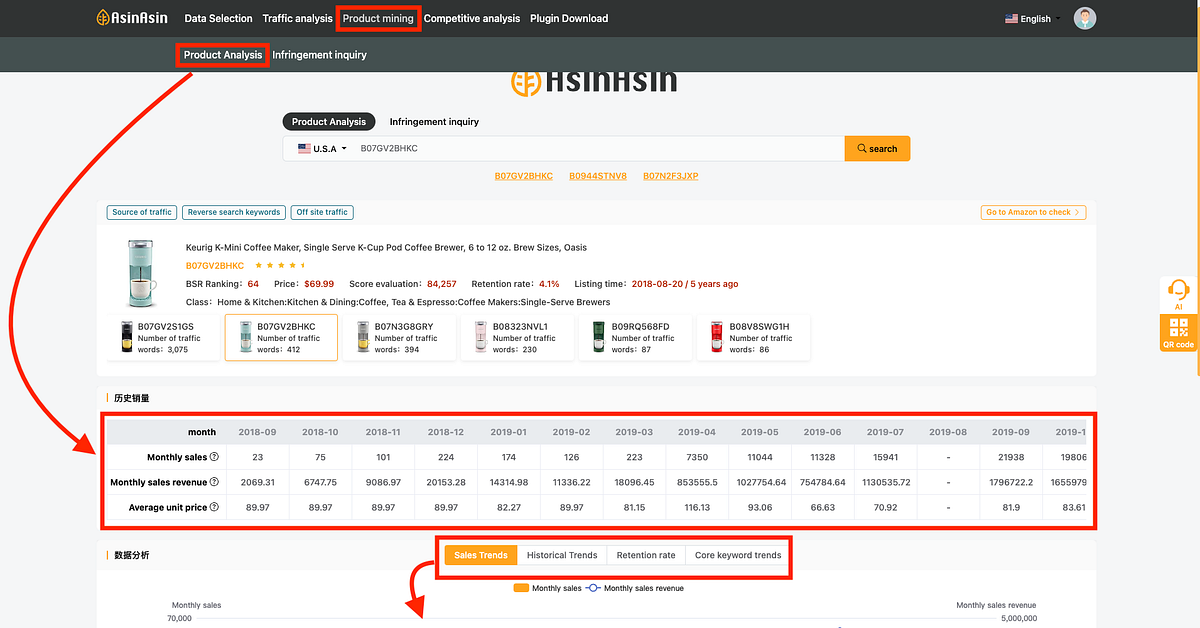Image resolution: width=1200 pixels, height=628 pixels.
Task: Click the AsinAsin logo in the top bar
Action: tap(131, 17)
